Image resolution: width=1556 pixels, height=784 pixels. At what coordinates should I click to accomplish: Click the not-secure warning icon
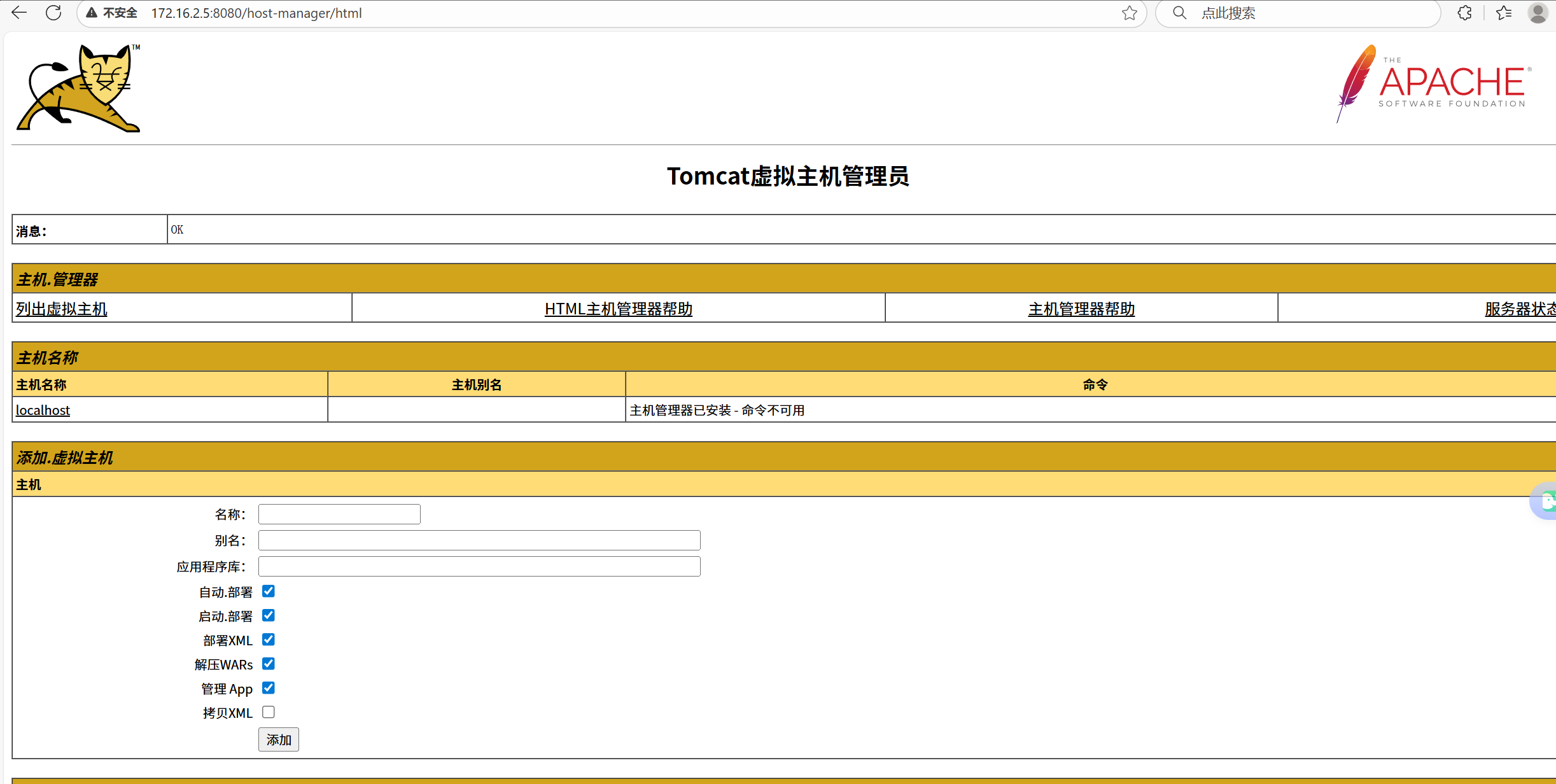click(x=92, y=13)
